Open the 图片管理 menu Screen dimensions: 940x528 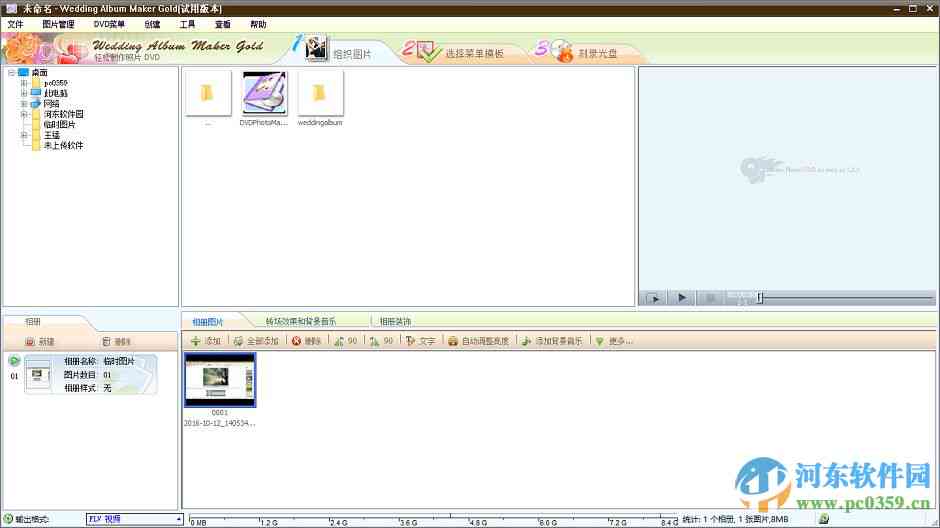pyautogui.click(x=58, y=25)
